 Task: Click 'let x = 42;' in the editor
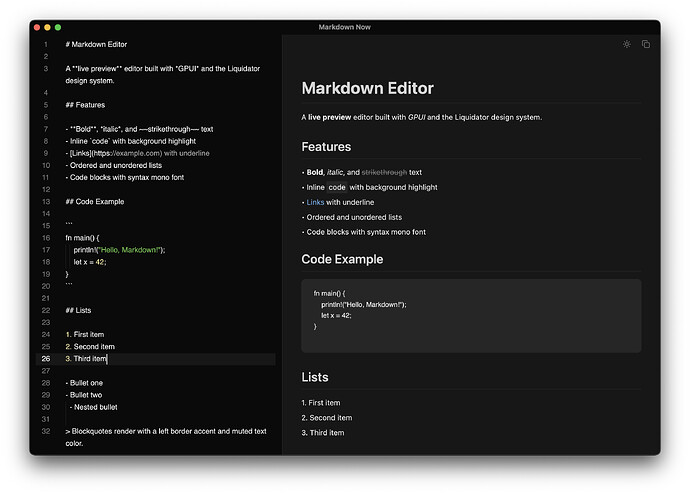tap(90, 262)
